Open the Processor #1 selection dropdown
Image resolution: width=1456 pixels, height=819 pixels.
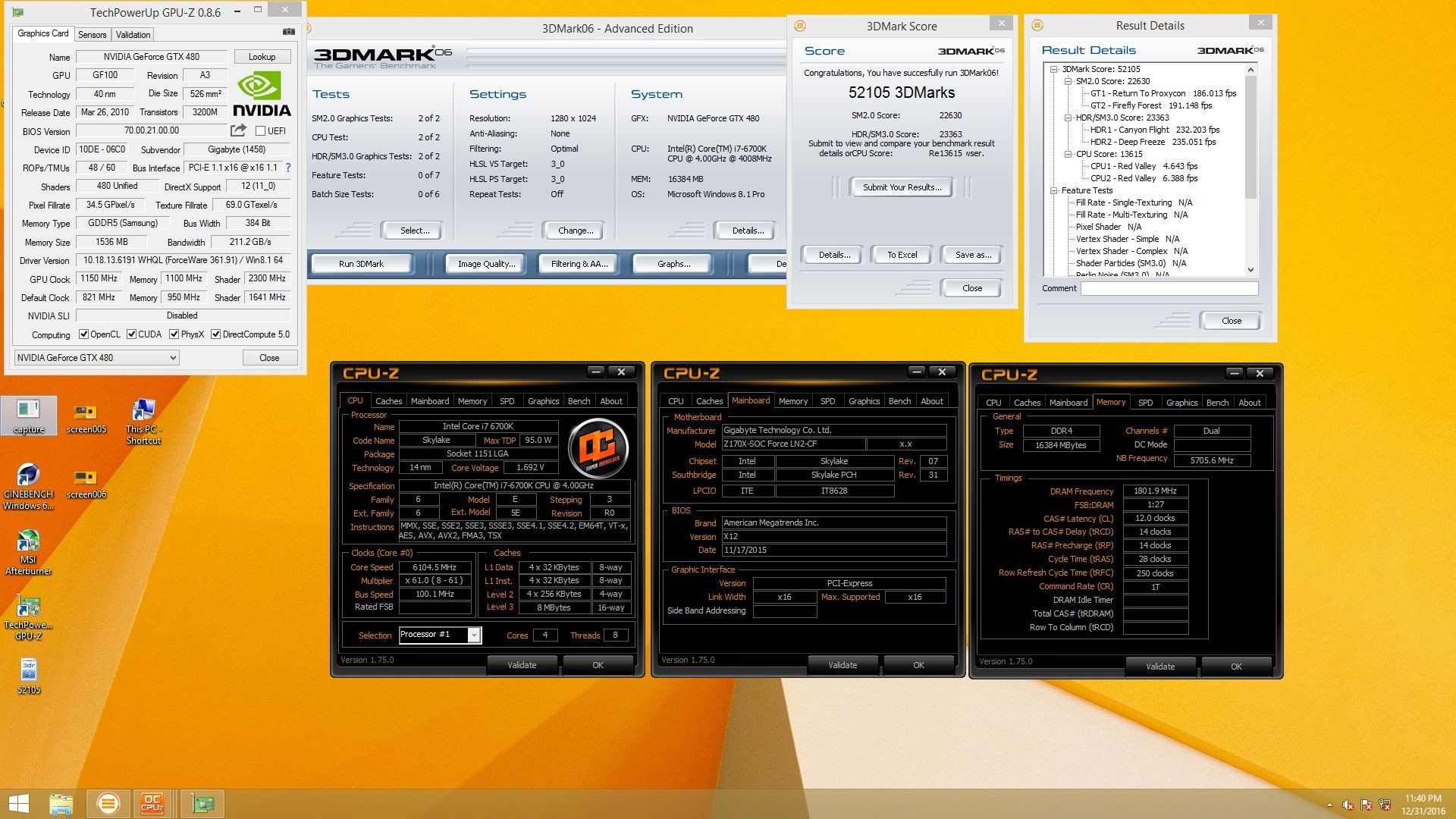click(x=440, y=635)
